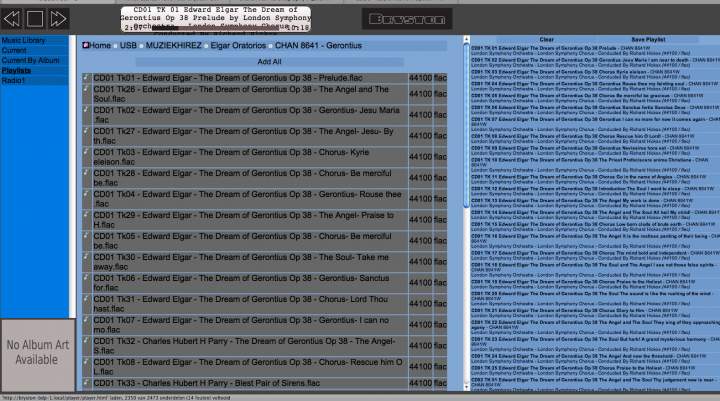
Task: Click add icon beside Tk31 Lord Thou hast
Action: point(86,299)
